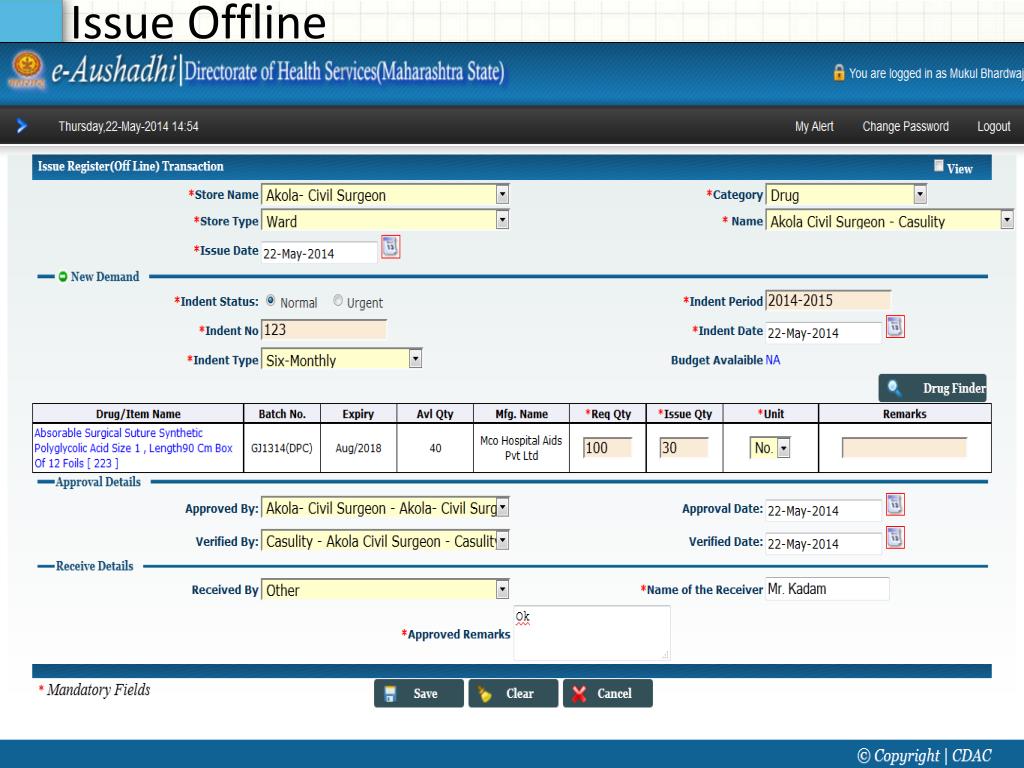The height and width of the screenshot is (768, 1024).
Task: Open Change Password in top navigation
Action: point(905,126)
